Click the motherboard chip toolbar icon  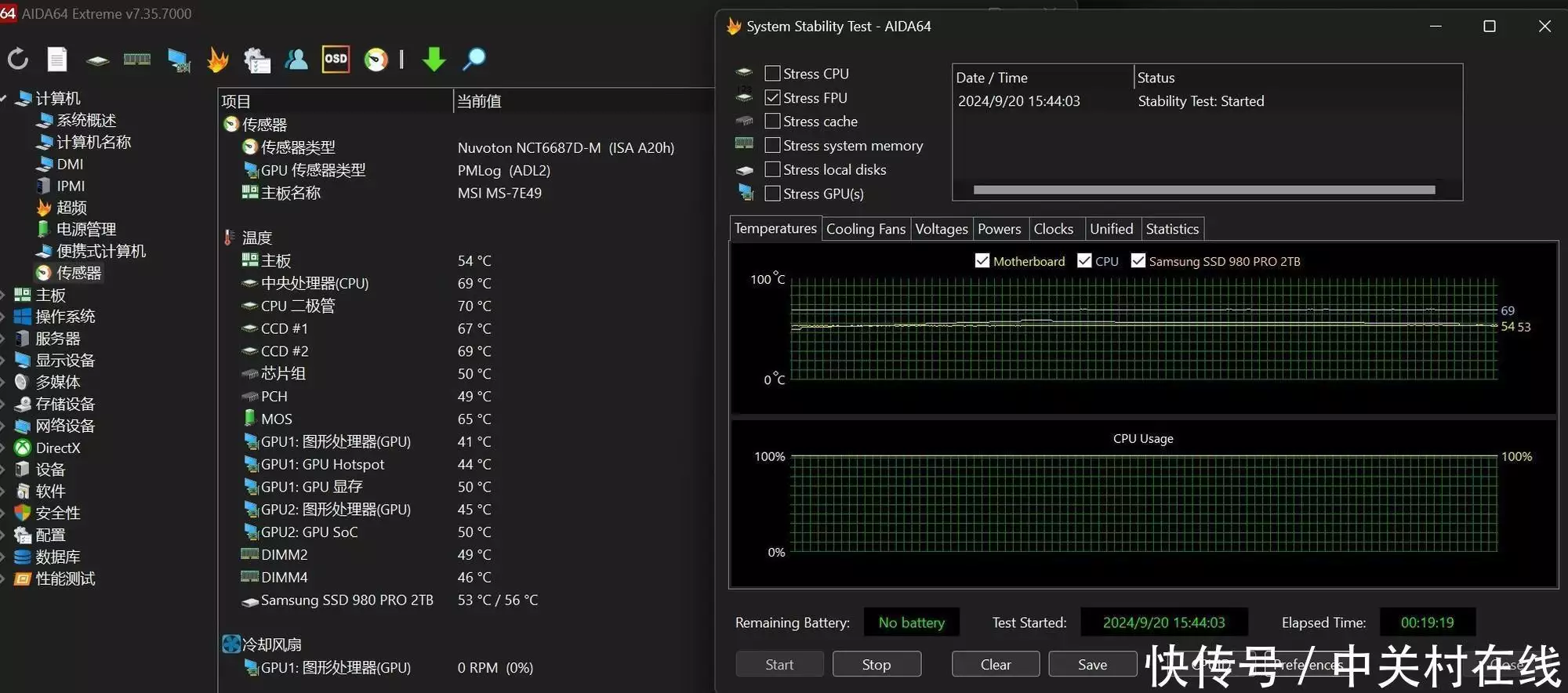pyautogui.click(x=97, y=60)
